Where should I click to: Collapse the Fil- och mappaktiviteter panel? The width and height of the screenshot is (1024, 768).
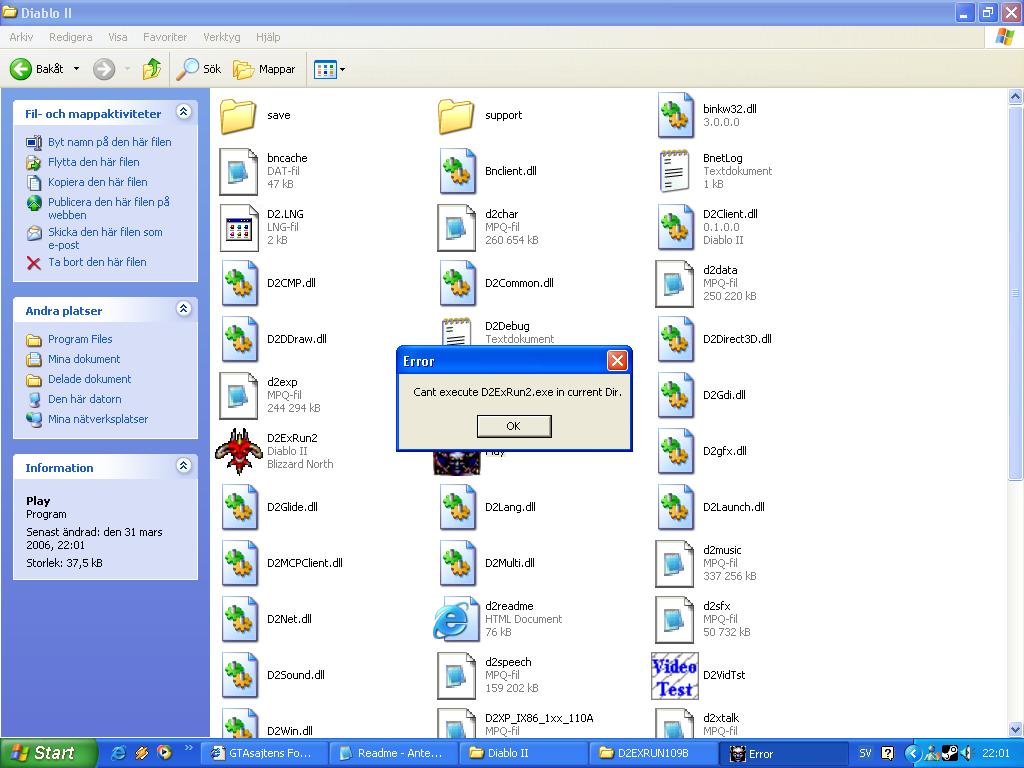183,113
